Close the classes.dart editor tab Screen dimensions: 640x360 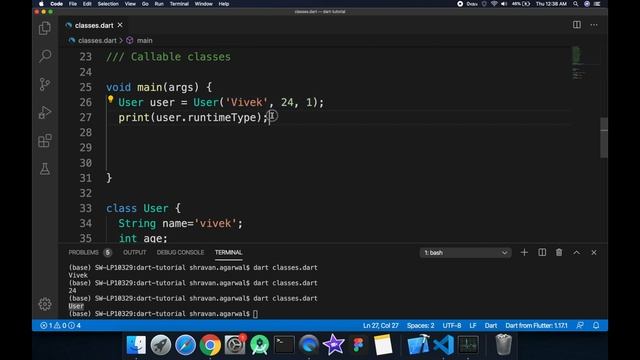click(120, 25)
